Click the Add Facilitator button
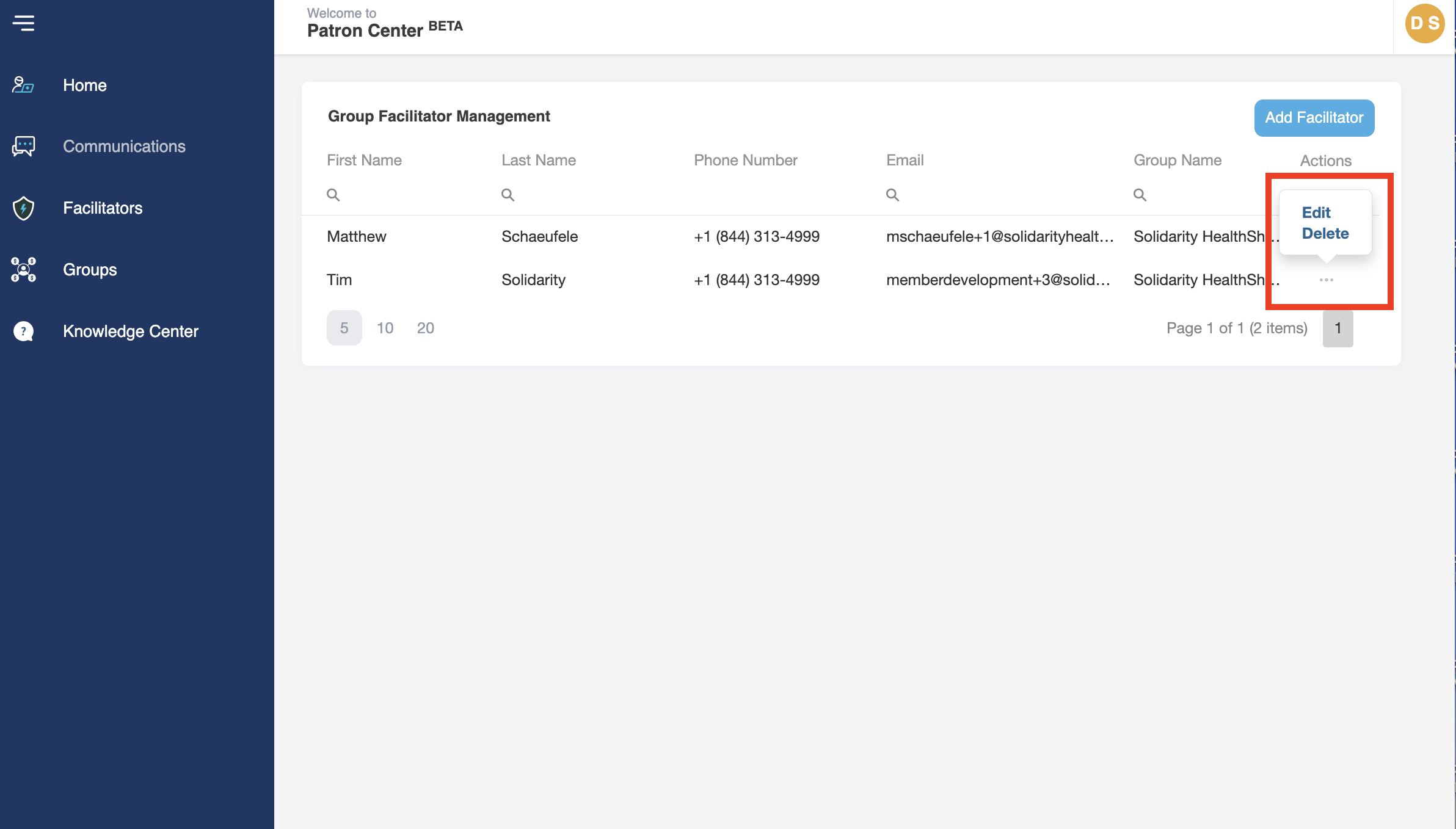 tap(1314, 118)
